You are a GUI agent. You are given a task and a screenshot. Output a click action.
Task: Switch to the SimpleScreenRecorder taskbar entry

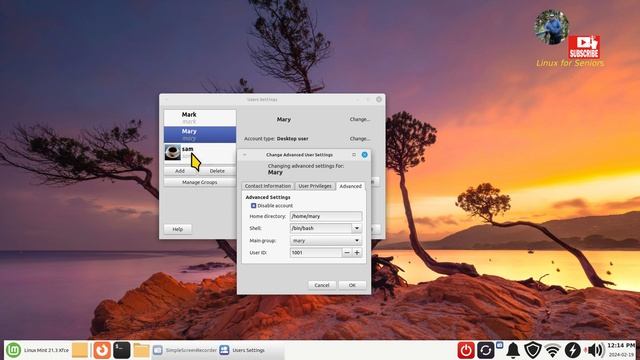click(x=185, y=350)
